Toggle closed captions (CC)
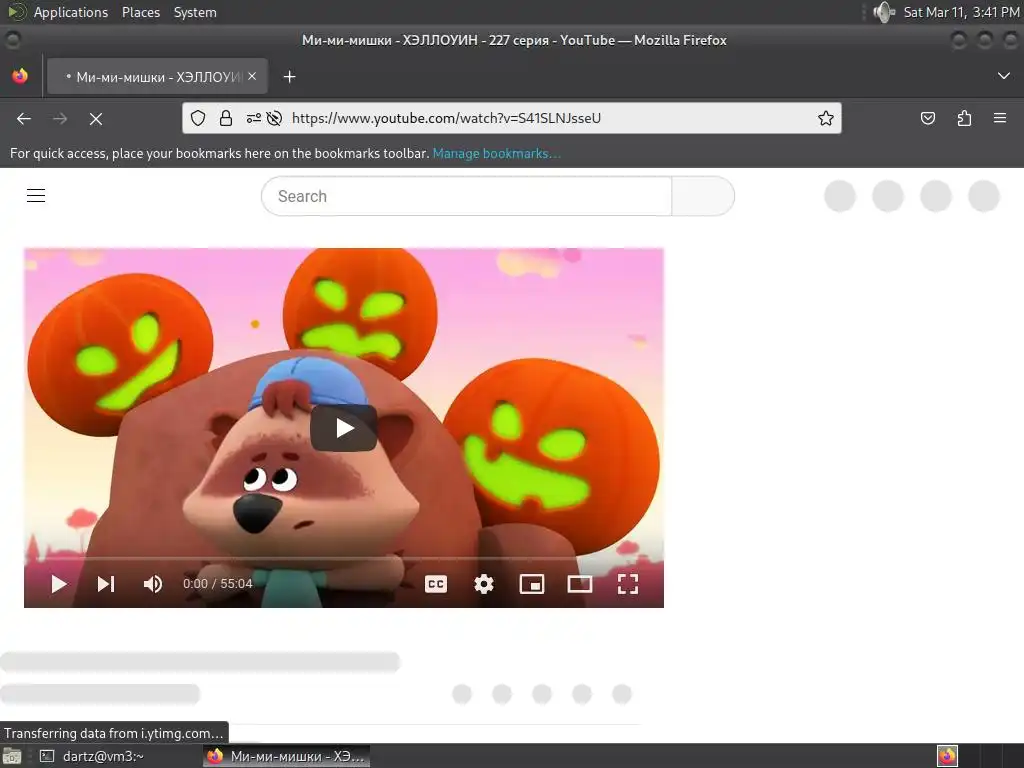Screen dimensions: 1024x768 (x=436, y=584)
